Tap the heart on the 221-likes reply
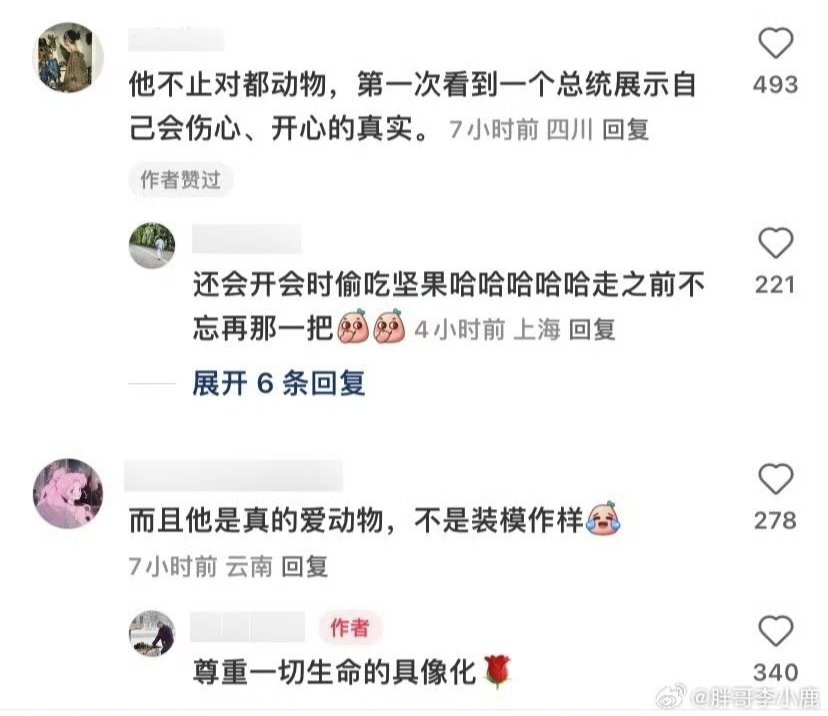Image resolution: width=828 pixels, height=716 pixels. click(776, 243)
